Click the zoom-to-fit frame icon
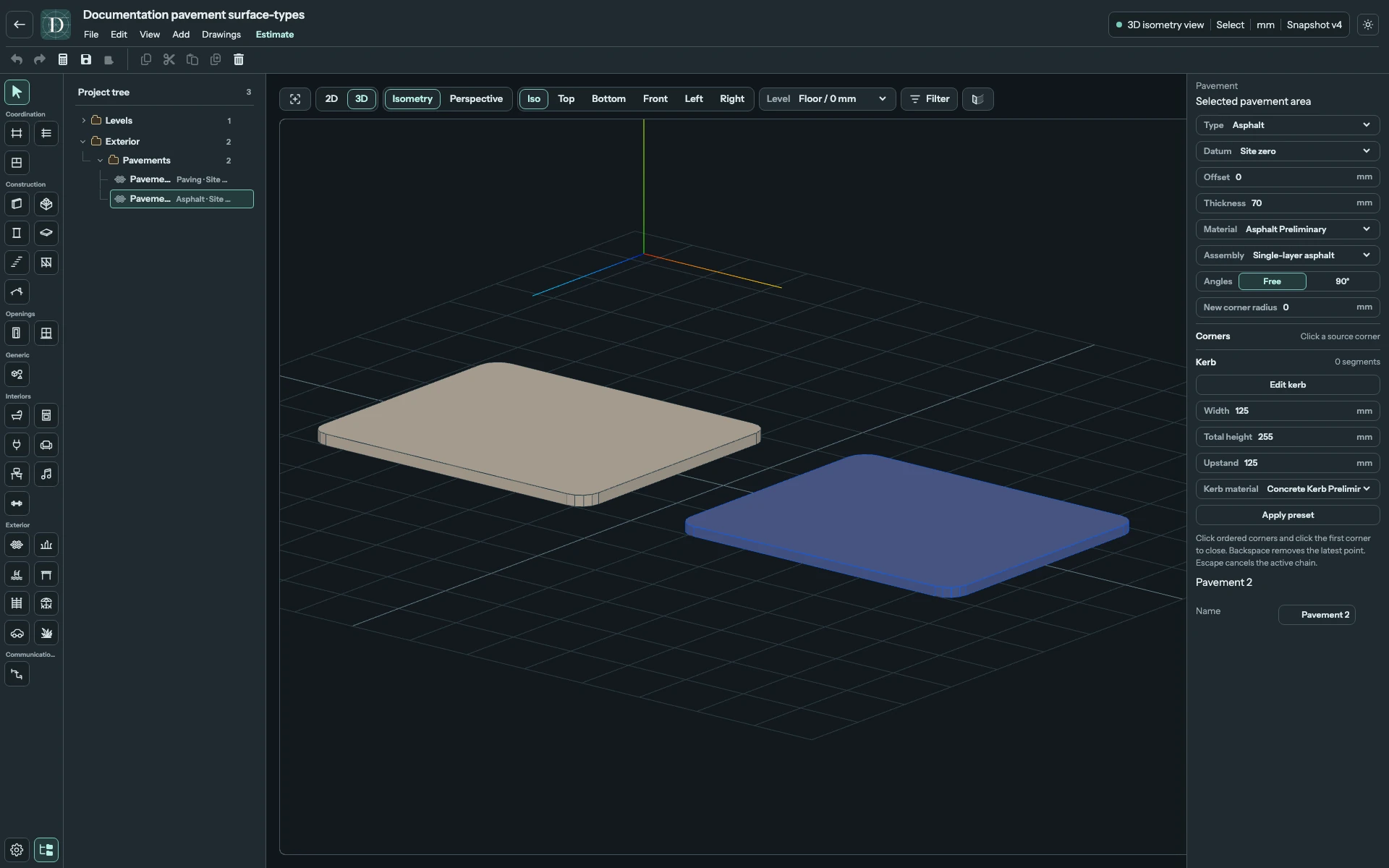The image size is (1389, 868). click(x=295, y=99)
